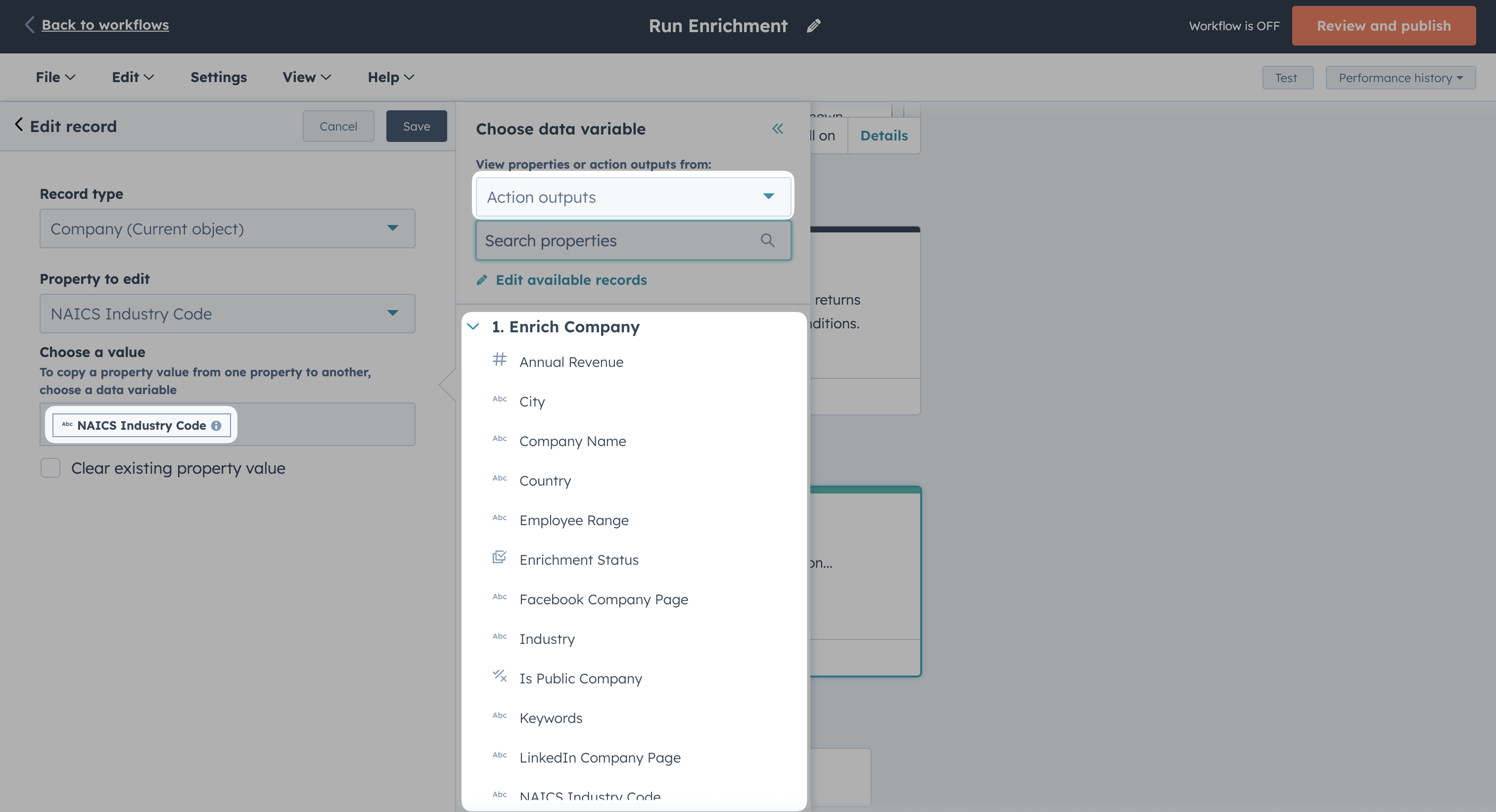The width and height of the screenshot is (1496, 812).
Task: Follow the Back to workflows link
Action: (x=105, y=25)
